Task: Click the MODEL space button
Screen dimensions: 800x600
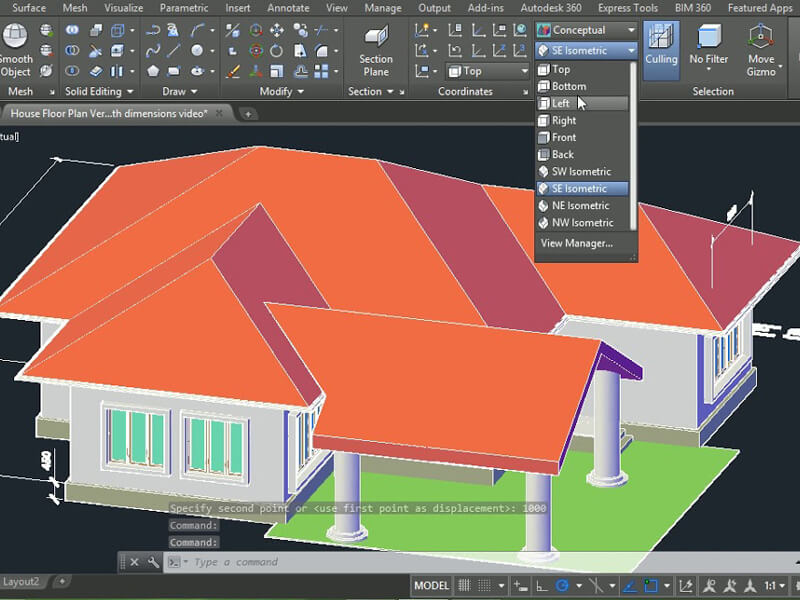Action: tap(431, 585)
